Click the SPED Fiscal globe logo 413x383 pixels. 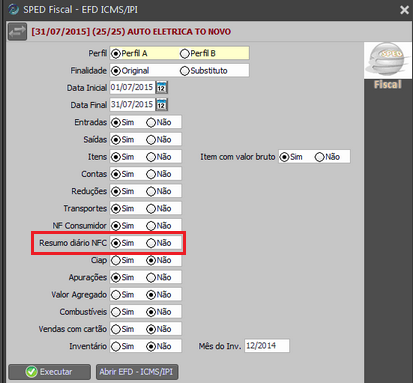(x=388, y=60)
